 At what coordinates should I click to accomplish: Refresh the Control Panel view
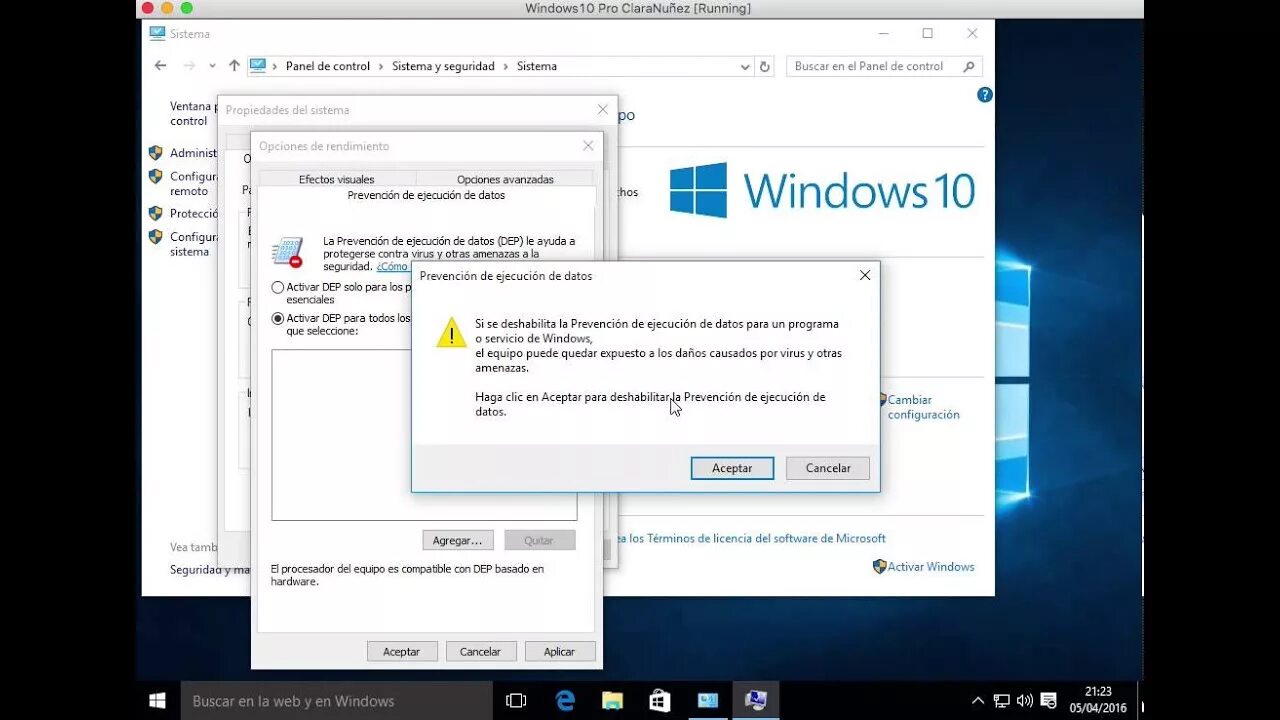764,66
